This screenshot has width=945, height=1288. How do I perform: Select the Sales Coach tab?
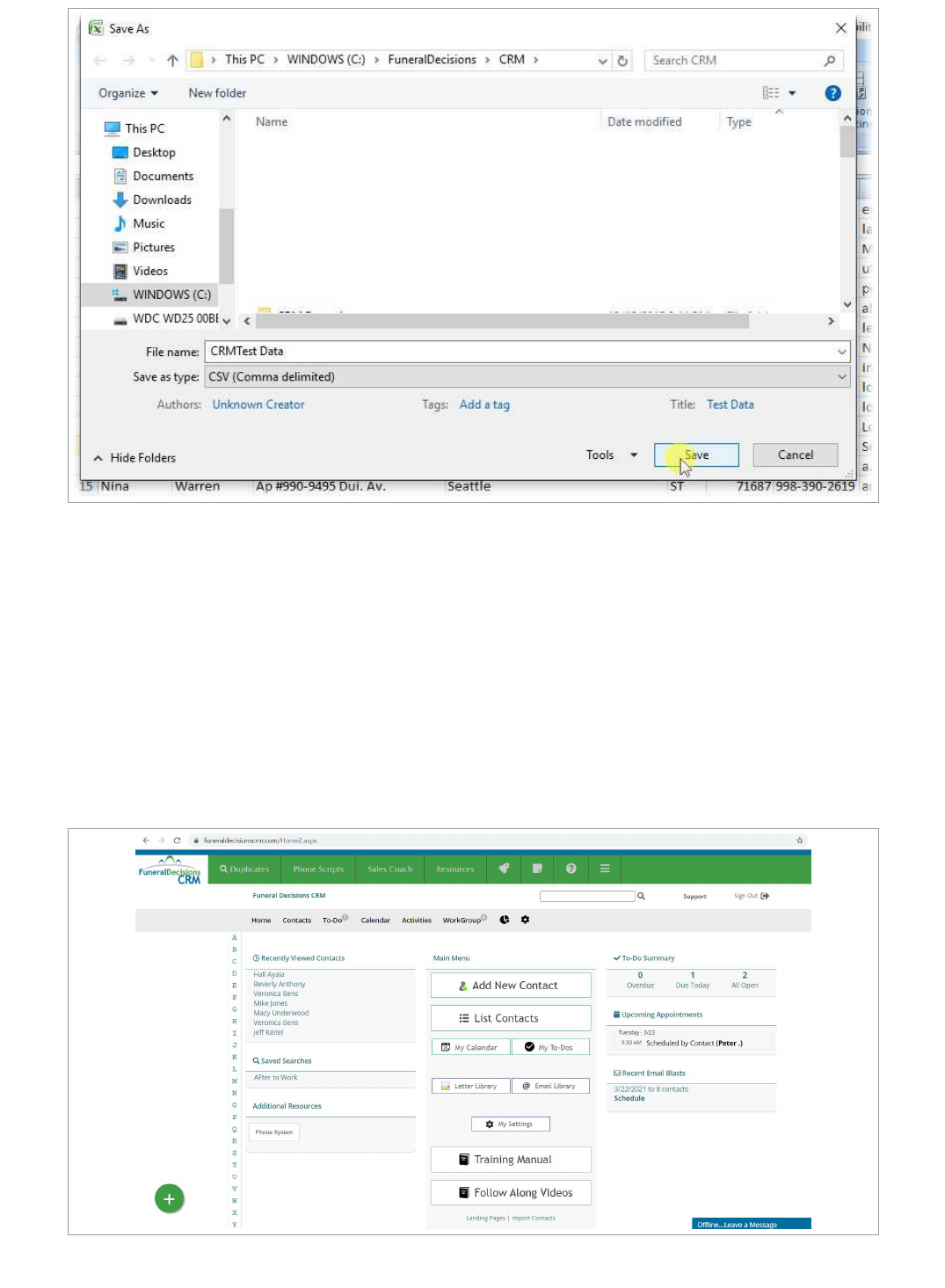pyautogui.click(x=389, y=870)
